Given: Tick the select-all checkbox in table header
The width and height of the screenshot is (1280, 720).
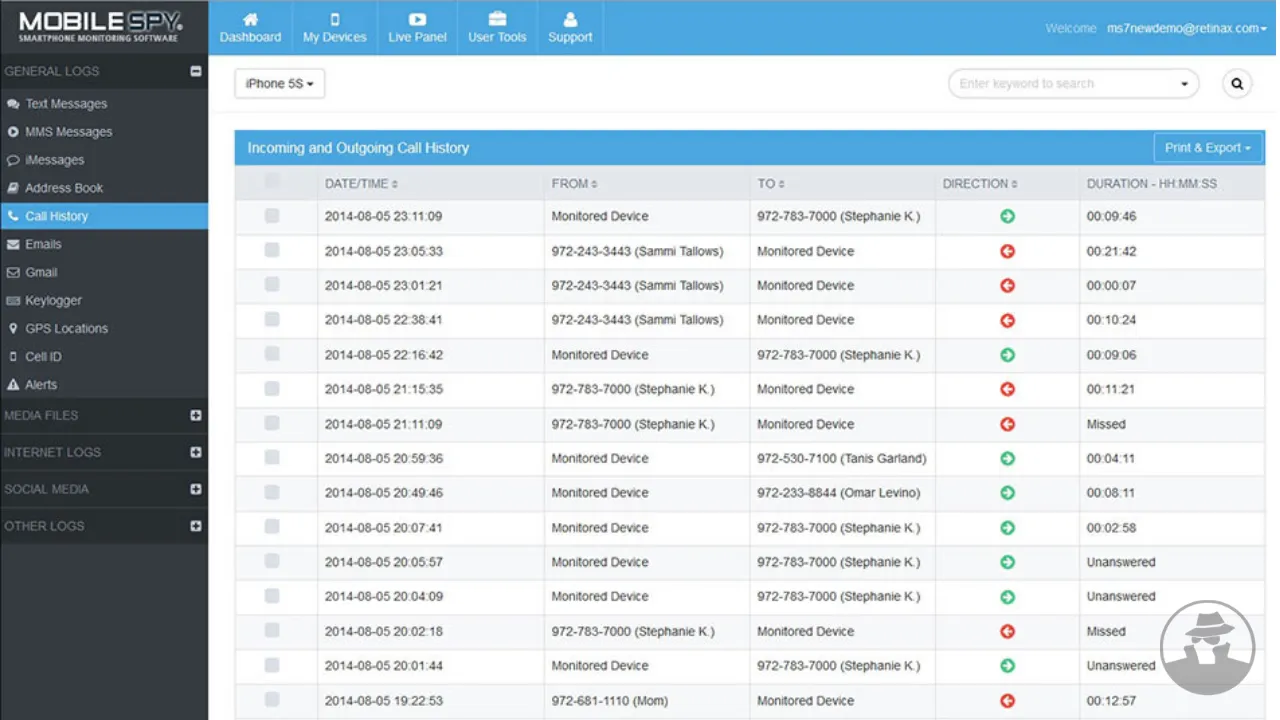Looking at the screenshot, I should pyautogui.click(x=272, y=181).
